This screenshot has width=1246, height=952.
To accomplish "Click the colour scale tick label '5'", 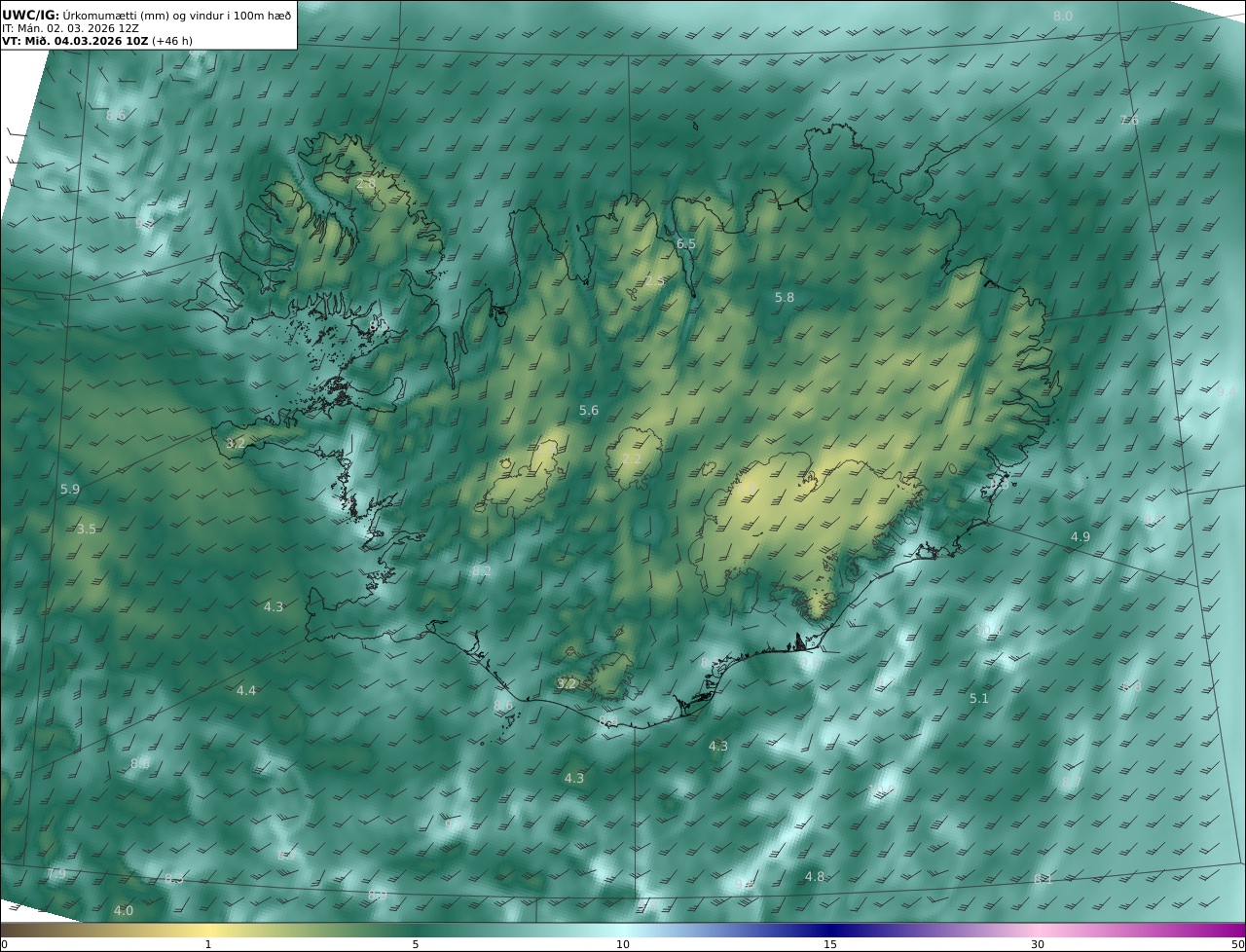I will (x=416, y=944).
